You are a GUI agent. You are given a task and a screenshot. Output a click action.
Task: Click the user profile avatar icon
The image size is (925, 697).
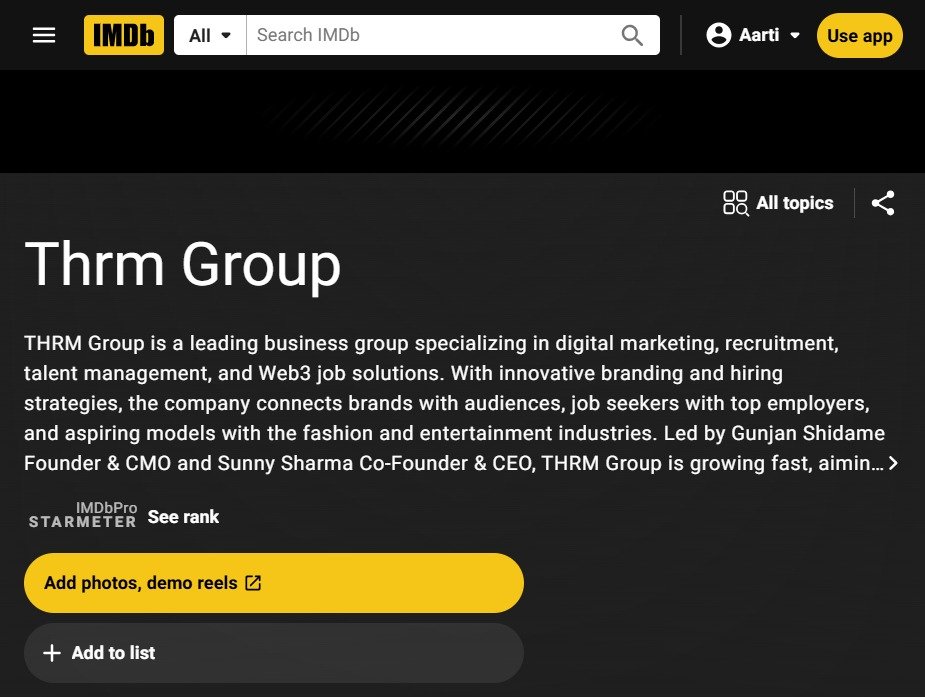(x=718, y=34)
